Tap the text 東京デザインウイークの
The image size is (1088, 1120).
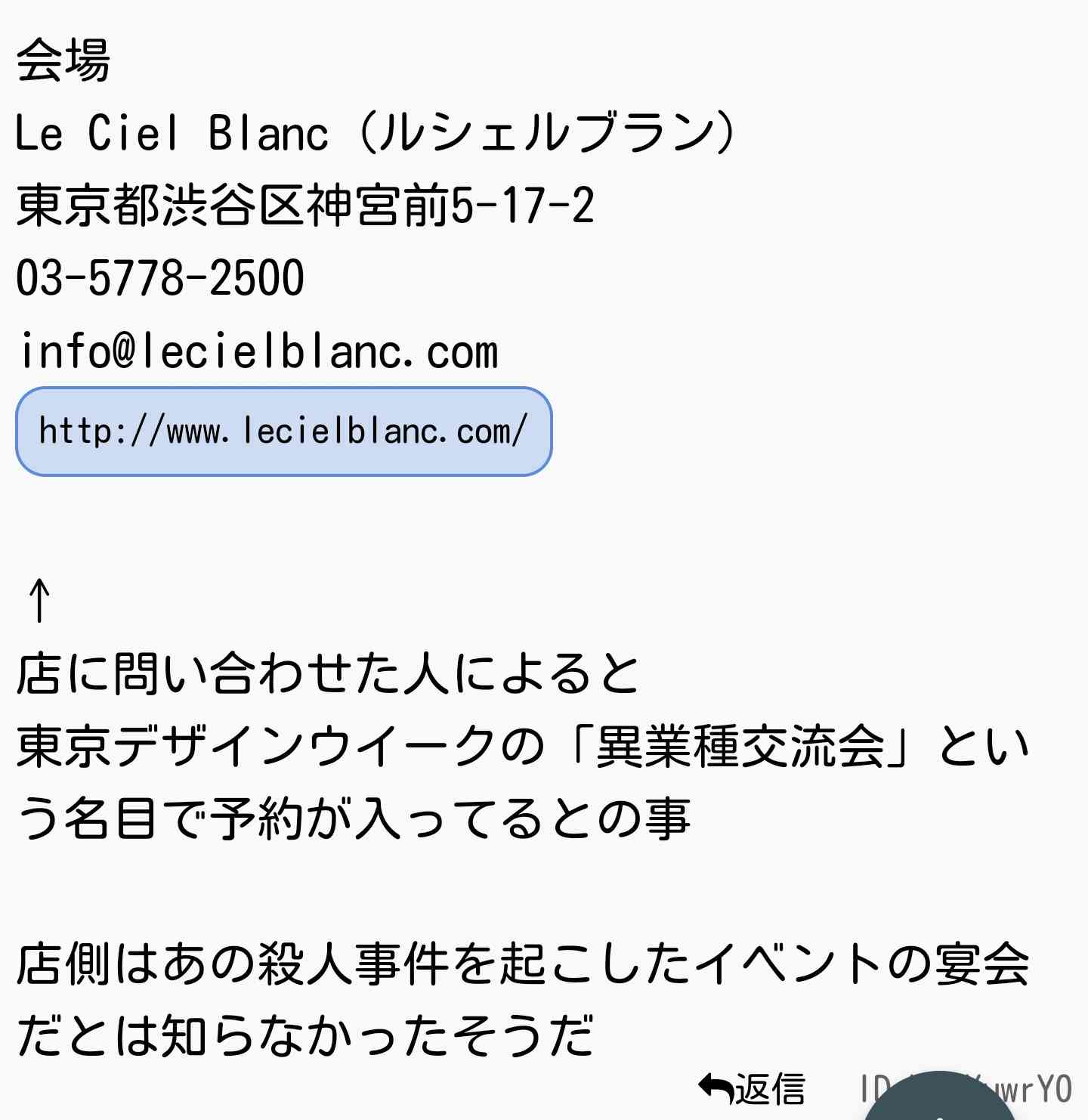tap(280, 745)
